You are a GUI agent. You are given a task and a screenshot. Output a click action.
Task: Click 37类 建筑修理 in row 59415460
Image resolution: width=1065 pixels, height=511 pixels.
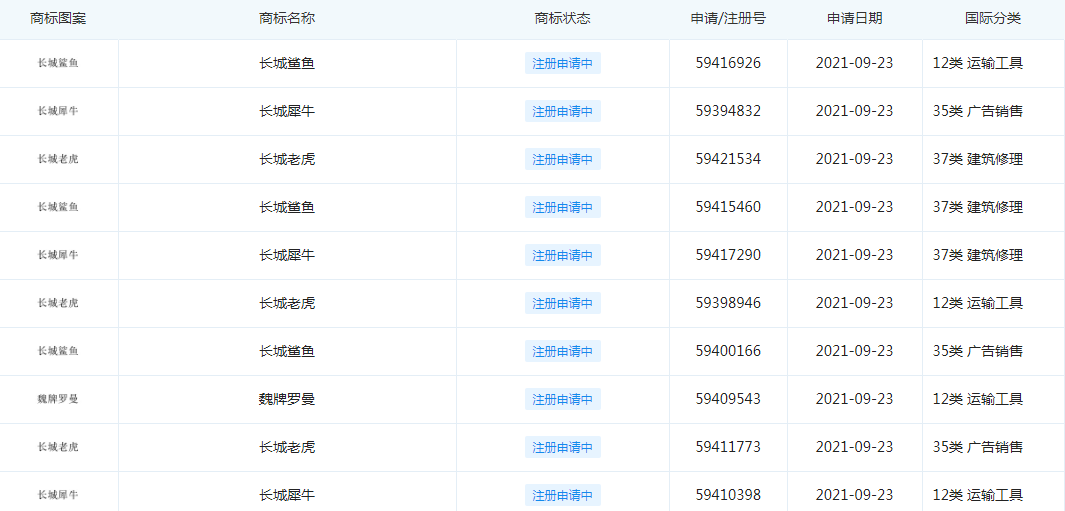click(x=978, y=207)
